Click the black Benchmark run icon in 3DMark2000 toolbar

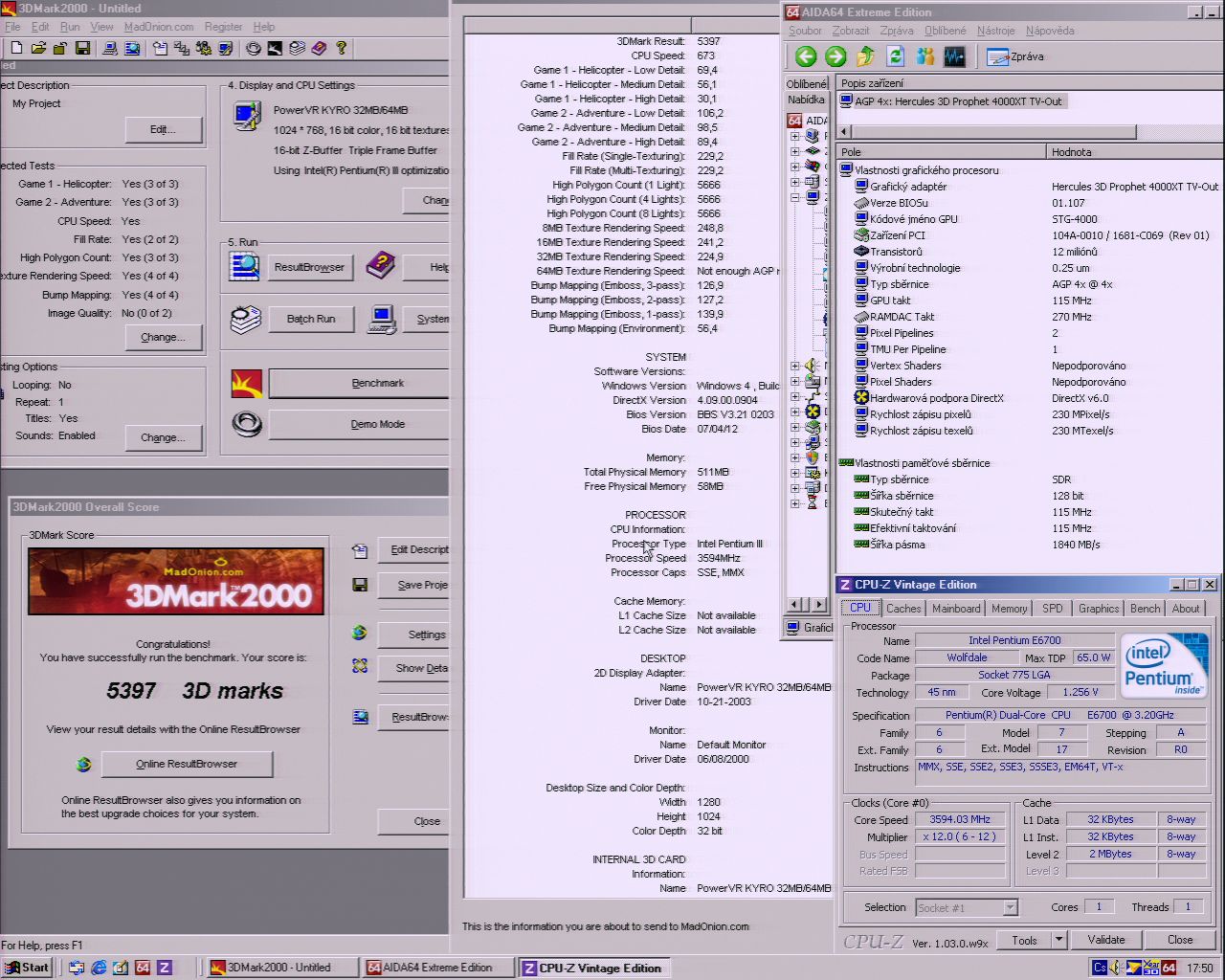click(276, 48)
